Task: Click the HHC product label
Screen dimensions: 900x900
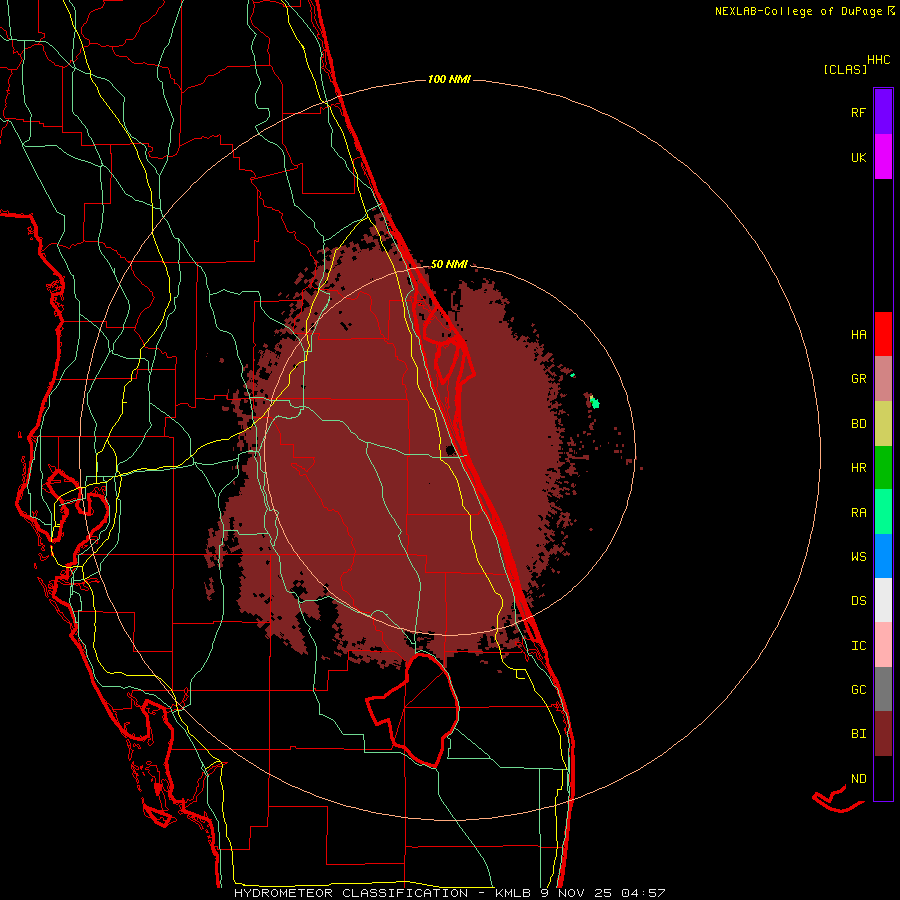Action: click(x=878, y=60)
